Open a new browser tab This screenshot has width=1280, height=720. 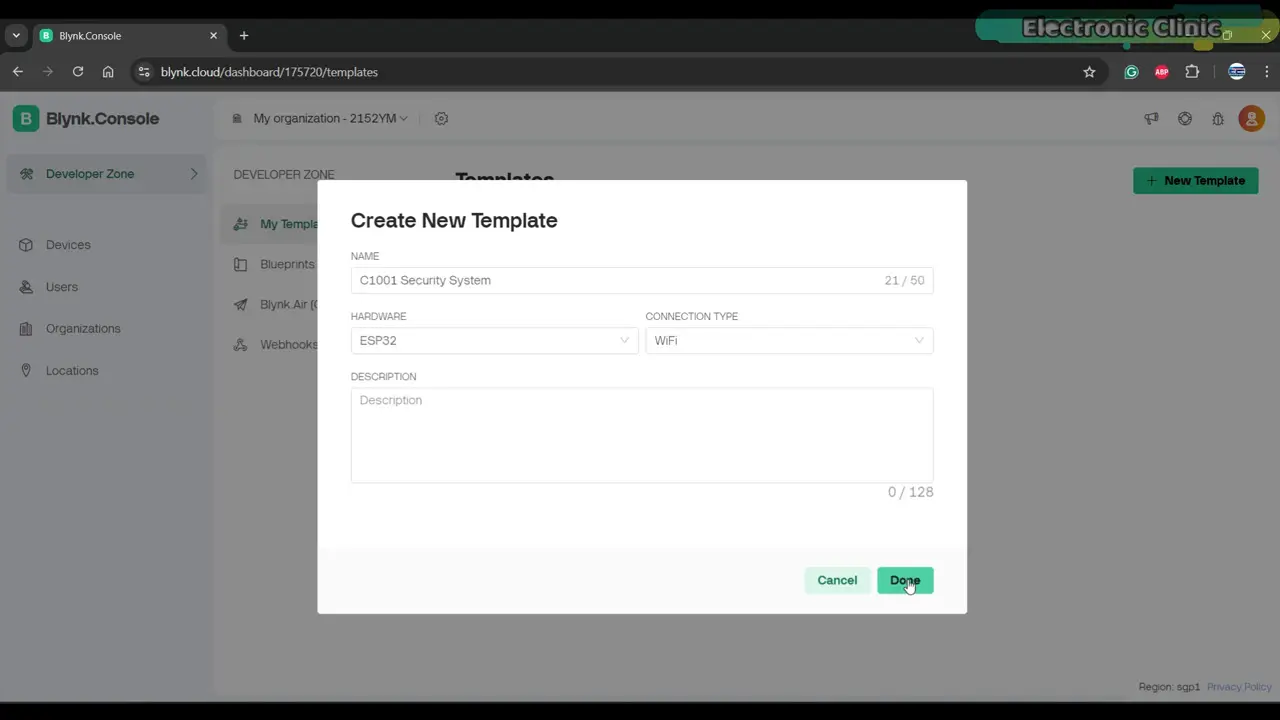pos(244,36)
